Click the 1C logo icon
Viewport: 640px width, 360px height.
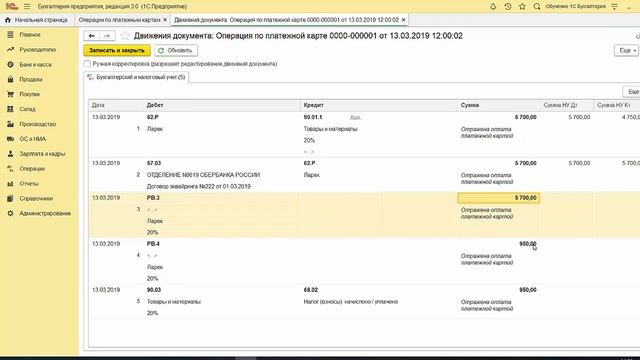click(11, 7)
